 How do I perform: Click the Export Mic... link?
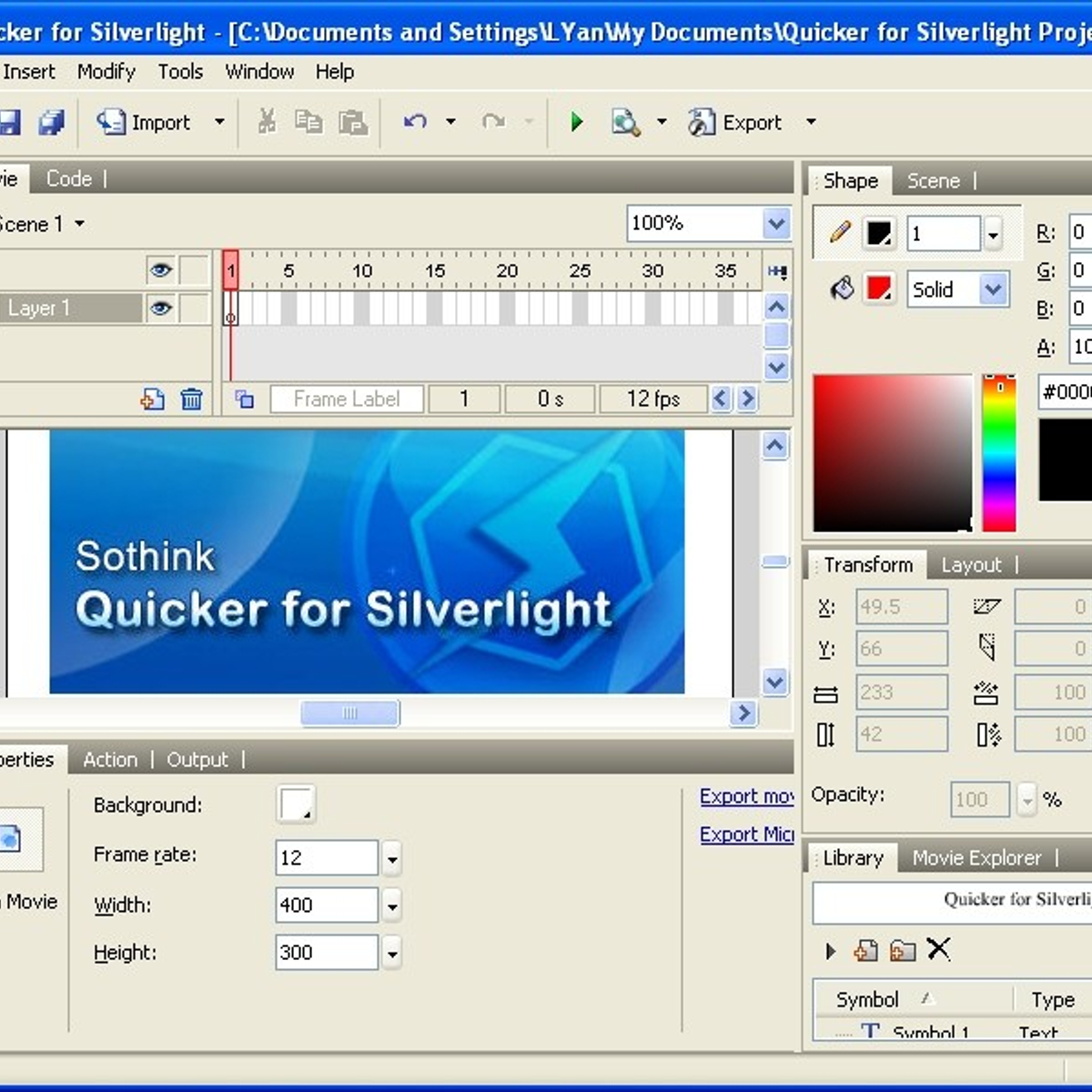click(747, 834)
